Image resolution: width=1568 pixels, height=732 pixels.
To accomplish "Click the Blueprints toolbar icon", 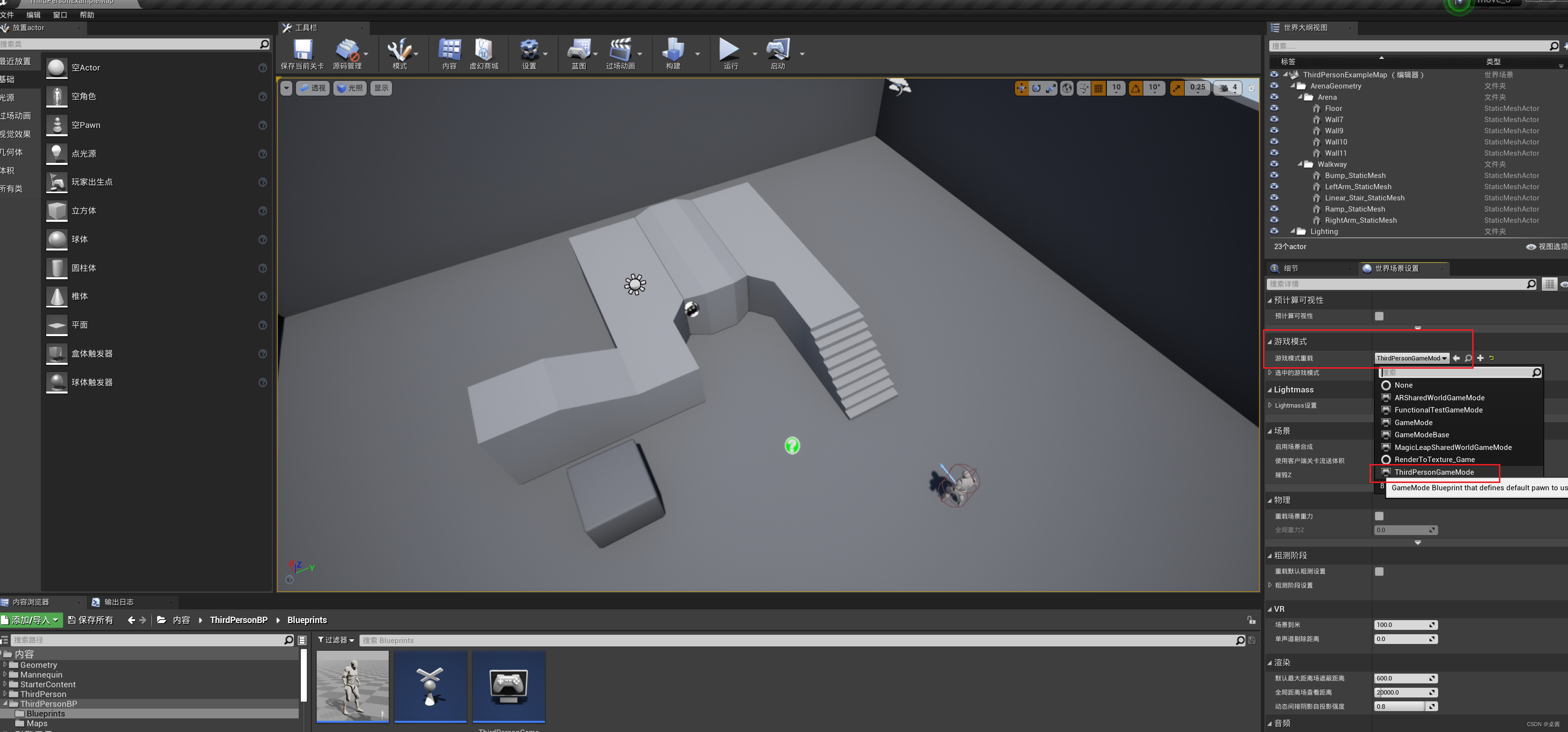I will (578, 51).
